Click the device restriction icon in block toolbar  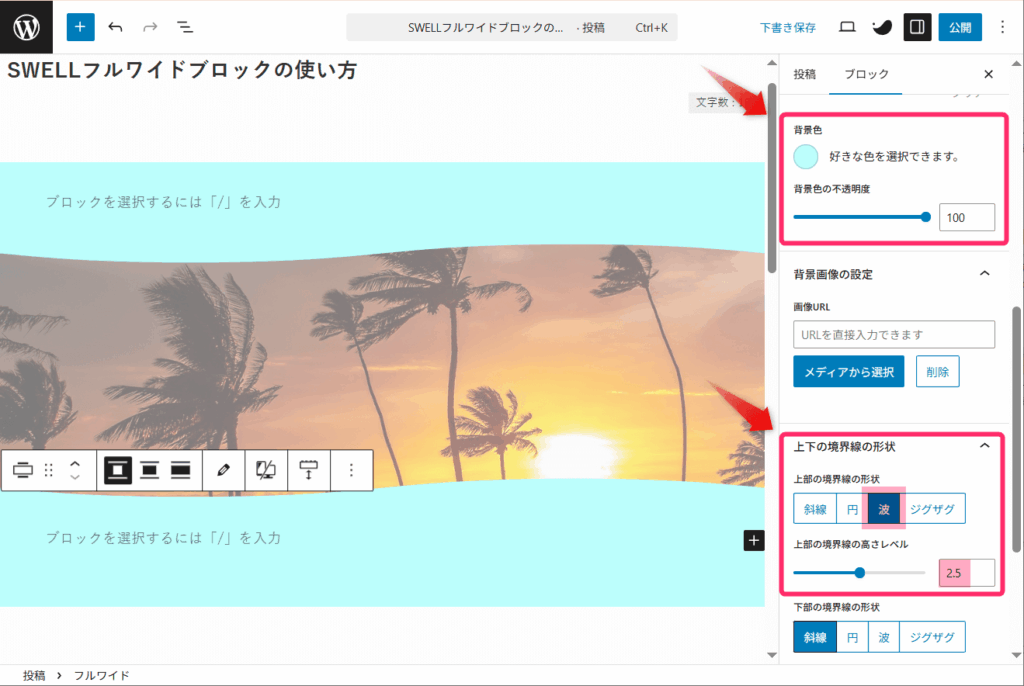click(x=266, y=470)
